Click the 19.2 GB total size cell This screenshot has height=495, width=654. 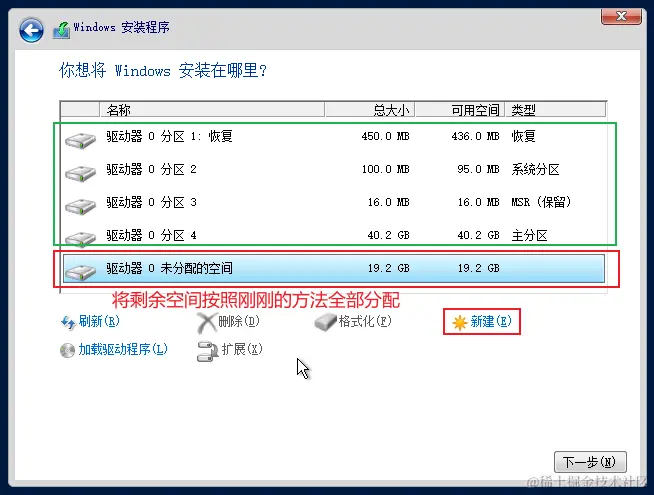point(388,268)
